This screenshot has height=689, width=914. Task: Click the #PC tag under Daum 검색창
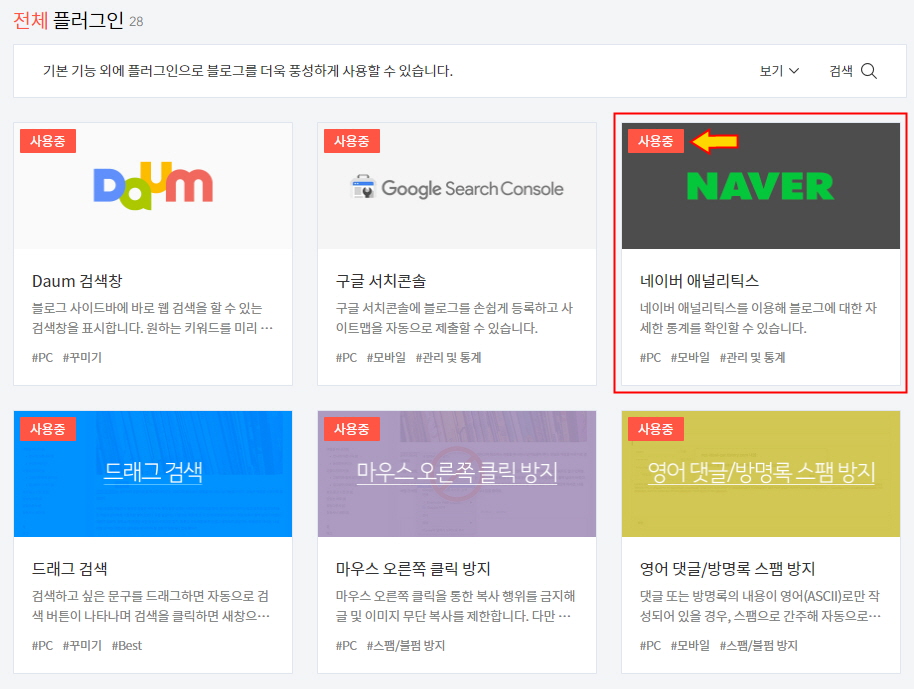point(41,355)
